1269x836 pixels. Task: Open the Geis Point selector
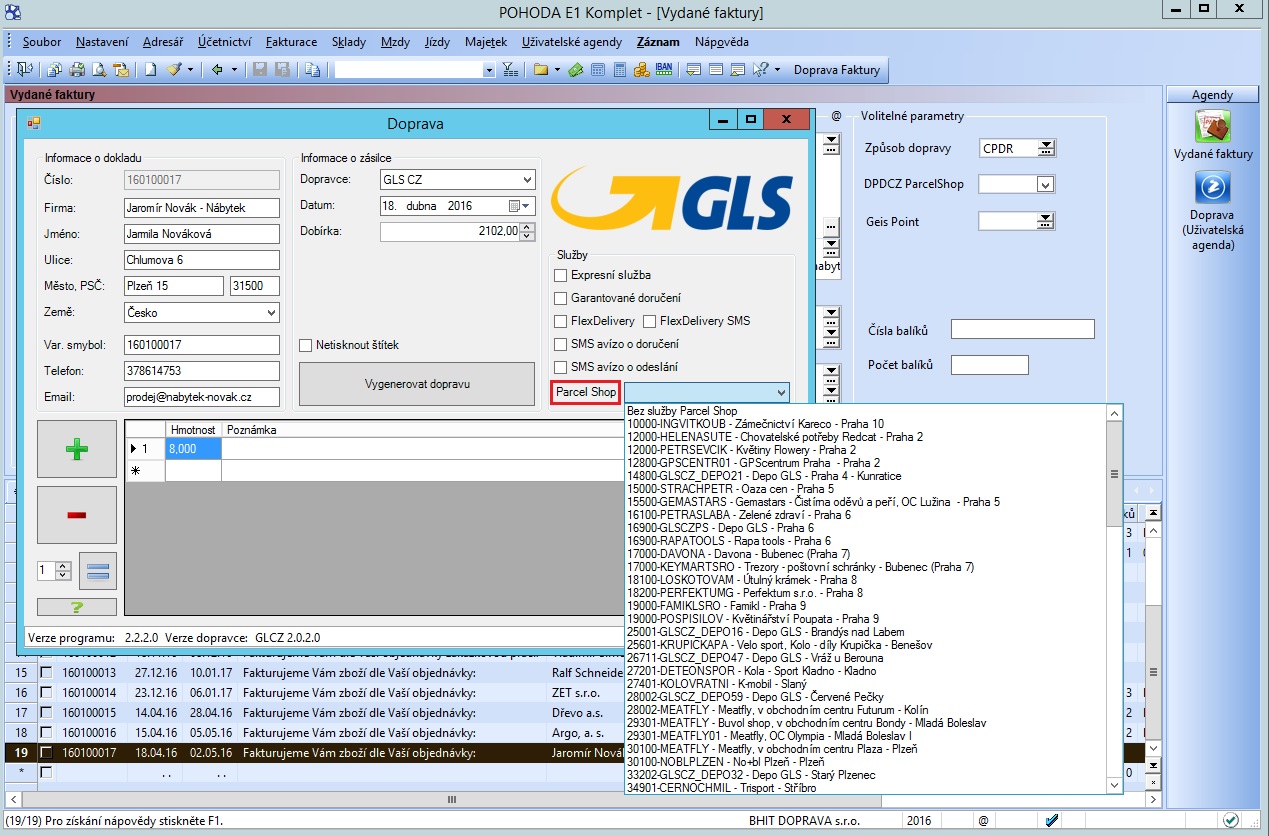[x=1046, y=221]
